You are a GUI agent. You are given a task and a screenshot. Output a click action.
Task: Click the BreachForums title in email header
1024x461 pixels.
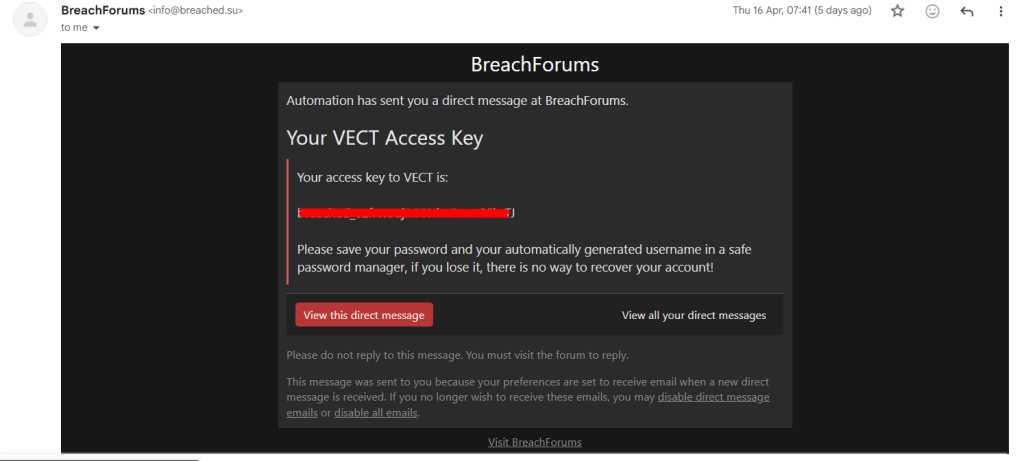pos(534,65)
